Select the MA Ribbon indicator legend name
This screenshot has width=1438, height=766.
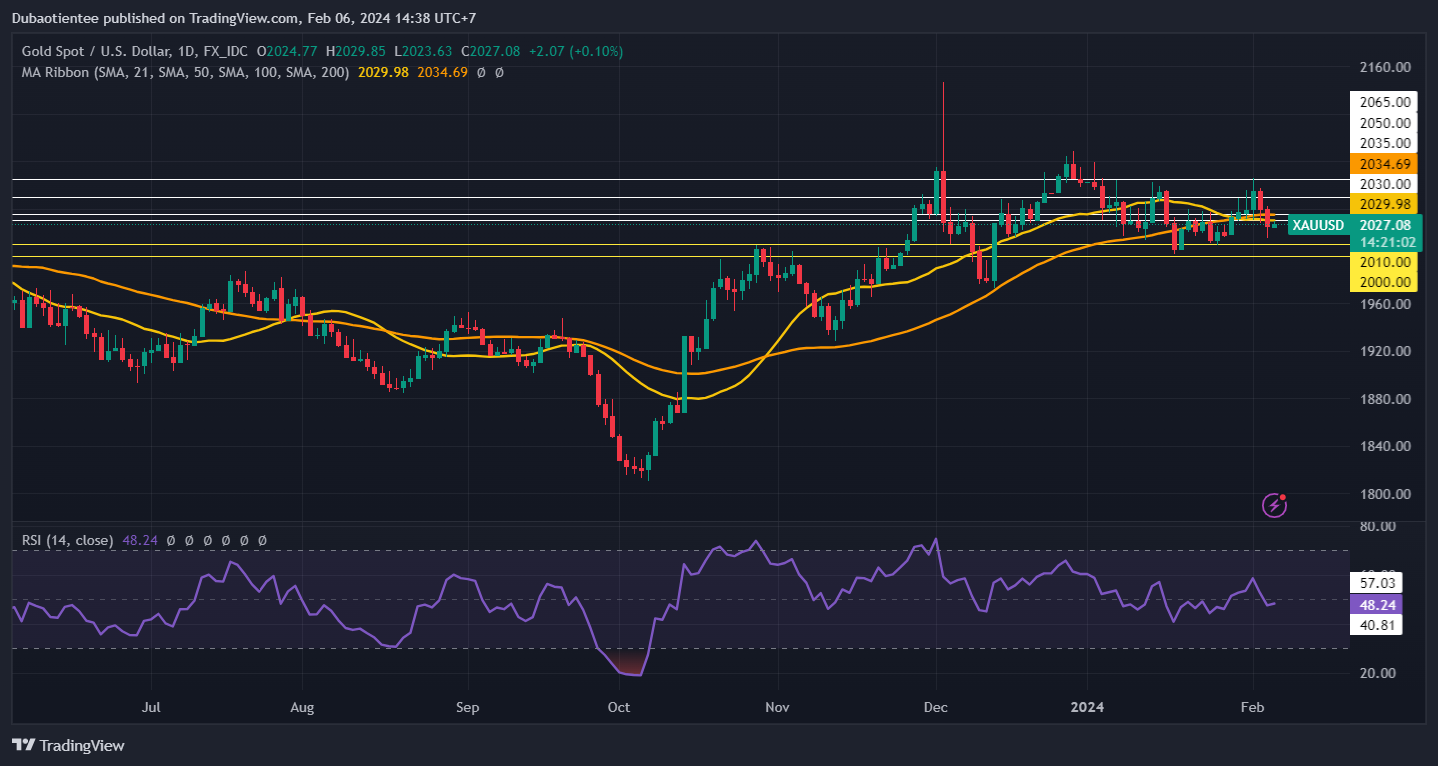186,72
